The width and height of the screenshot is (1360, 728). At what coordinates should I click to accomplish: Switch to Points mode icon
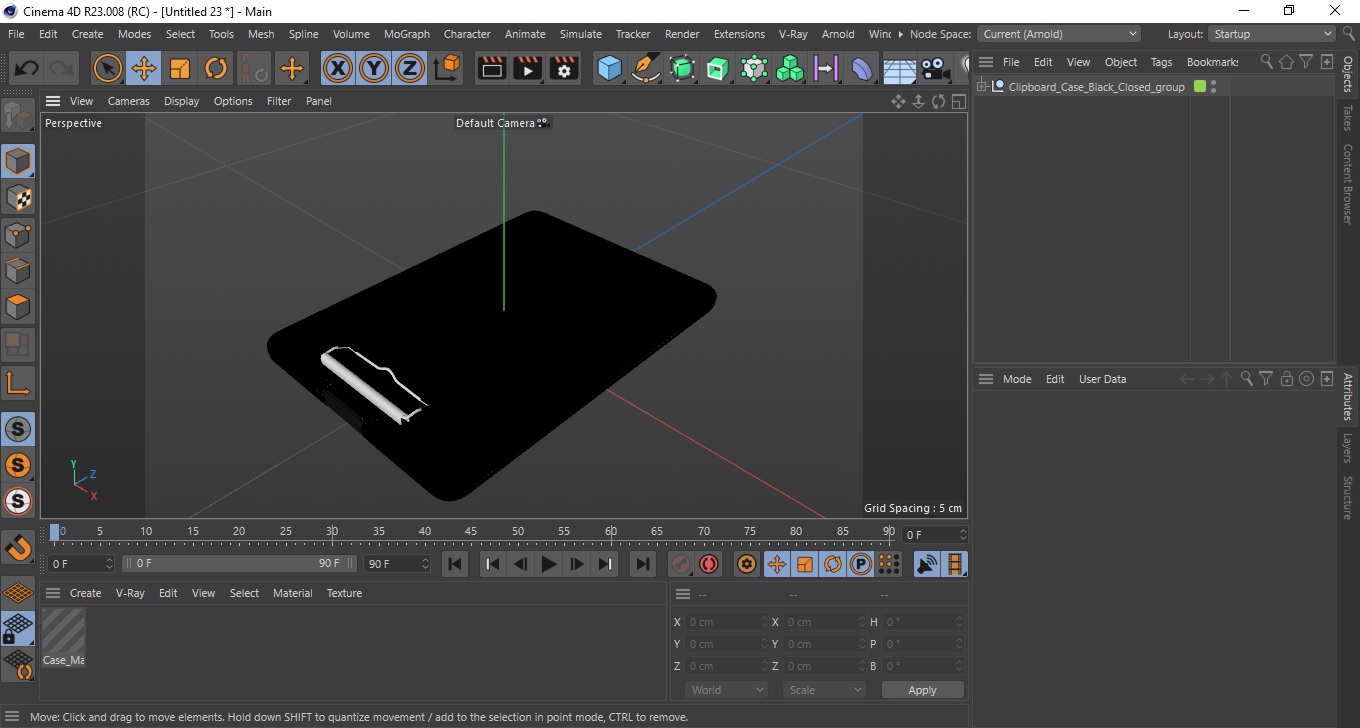(x=18, y=235)
